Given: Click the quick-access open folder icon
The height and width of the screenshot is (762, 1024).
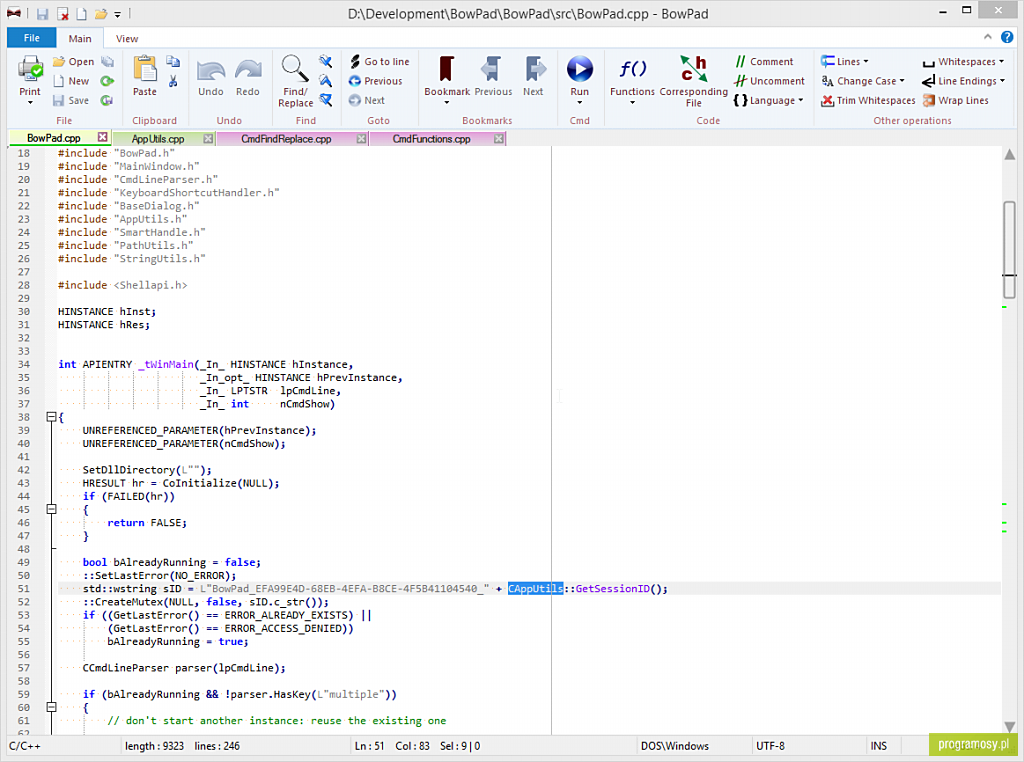Looking at the screenshot, I should tap(101, 14).
